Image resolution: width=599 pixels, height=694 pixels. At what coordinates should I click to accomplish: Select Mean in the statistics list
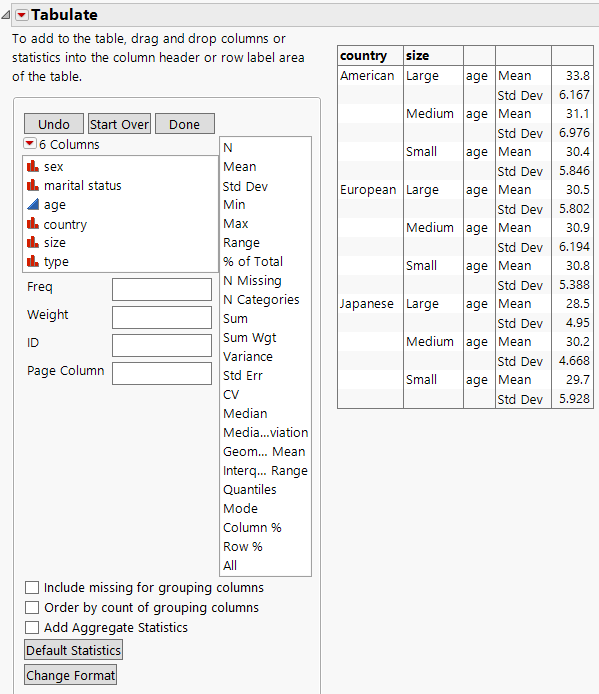tap(240, 166)
